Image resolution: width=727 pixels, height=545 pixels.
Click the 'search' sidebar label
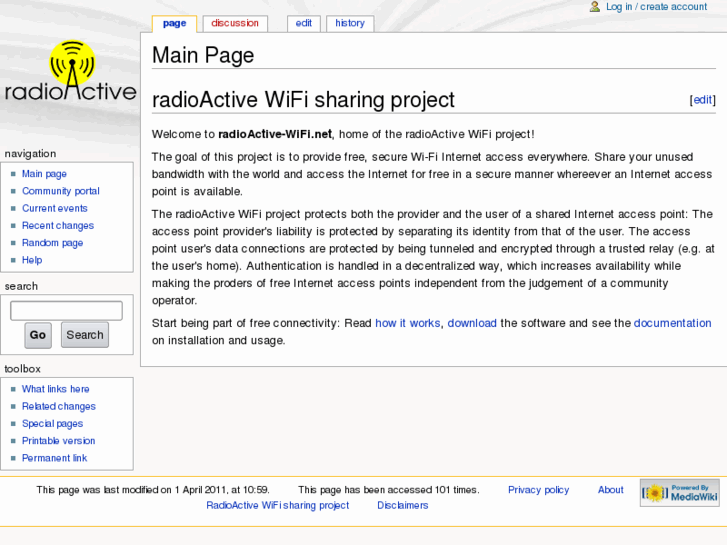click(x=21, y=286)
